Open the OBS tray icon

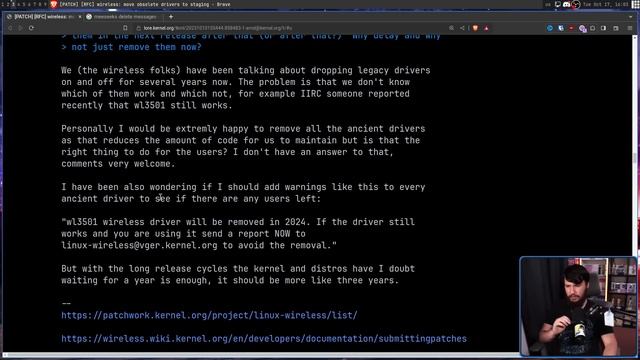click(576, 4)
